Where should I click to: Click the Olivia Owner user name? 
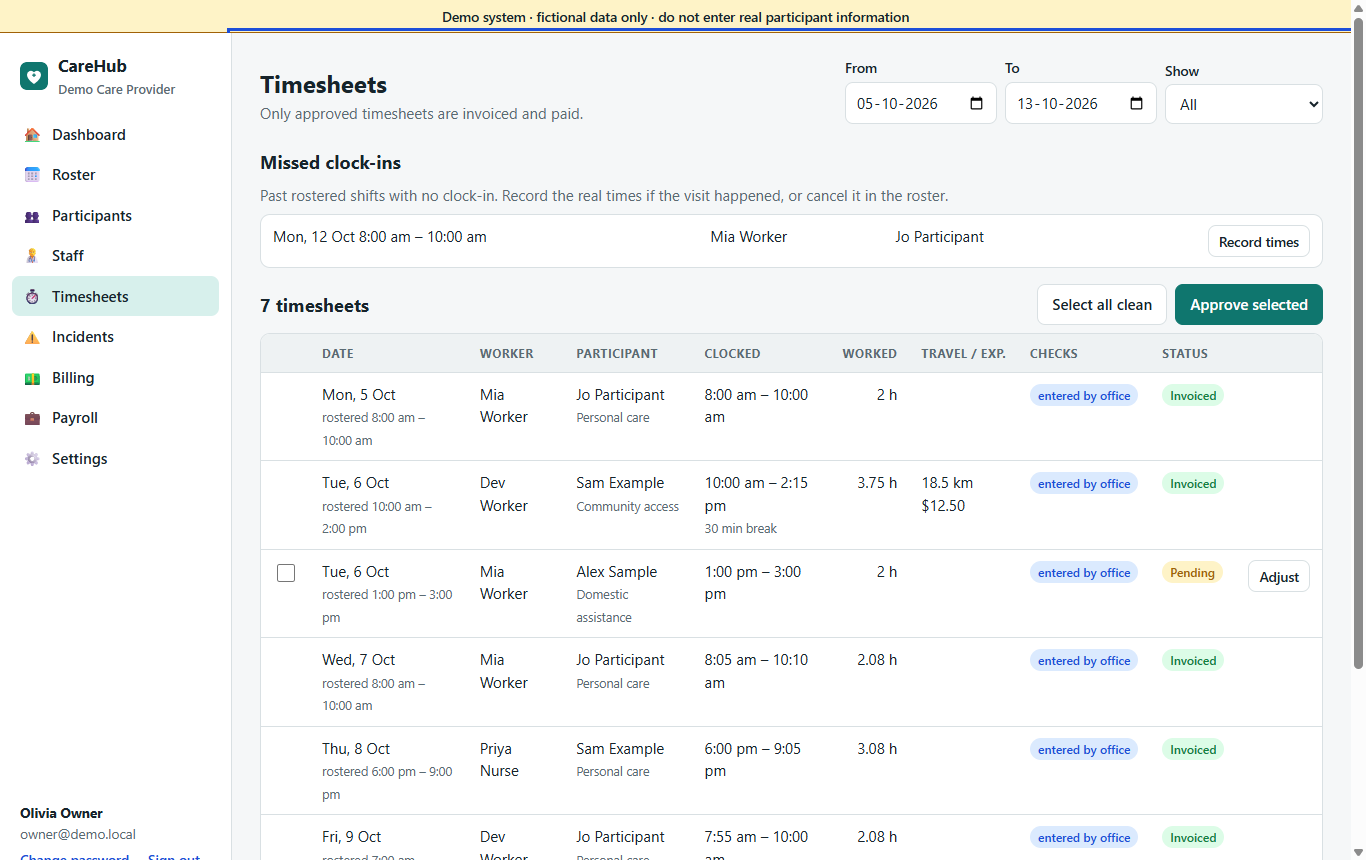(x=61, y=814)
